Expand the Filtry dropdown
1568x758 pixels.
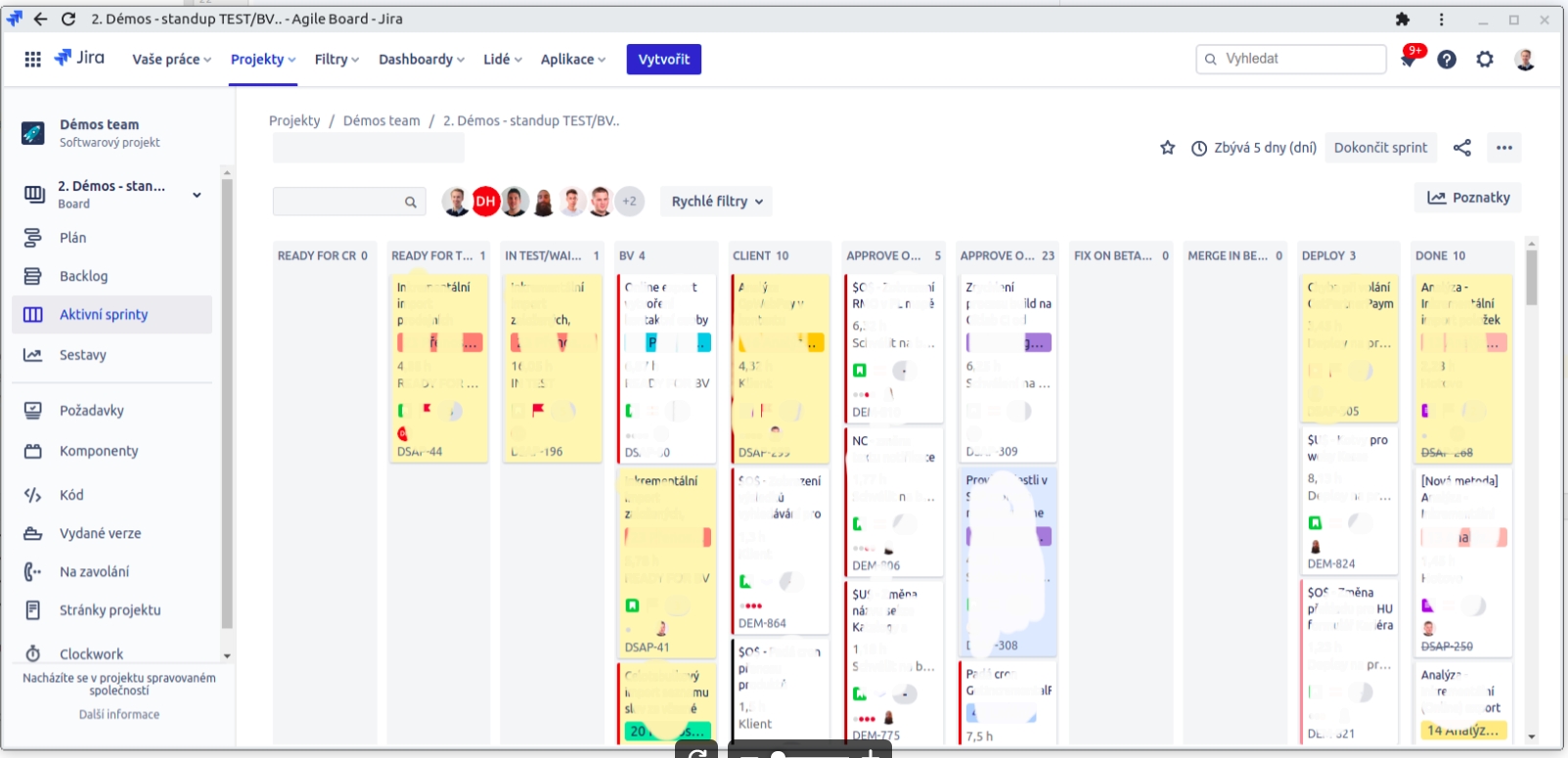click(x=336, y=60)
